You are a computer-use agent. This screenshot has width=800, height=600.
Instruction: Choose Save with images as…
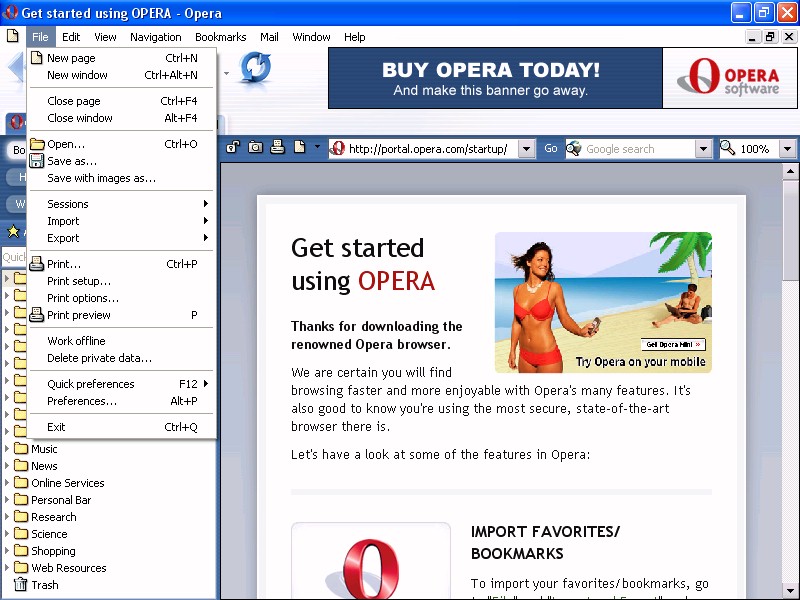point(121,178)
